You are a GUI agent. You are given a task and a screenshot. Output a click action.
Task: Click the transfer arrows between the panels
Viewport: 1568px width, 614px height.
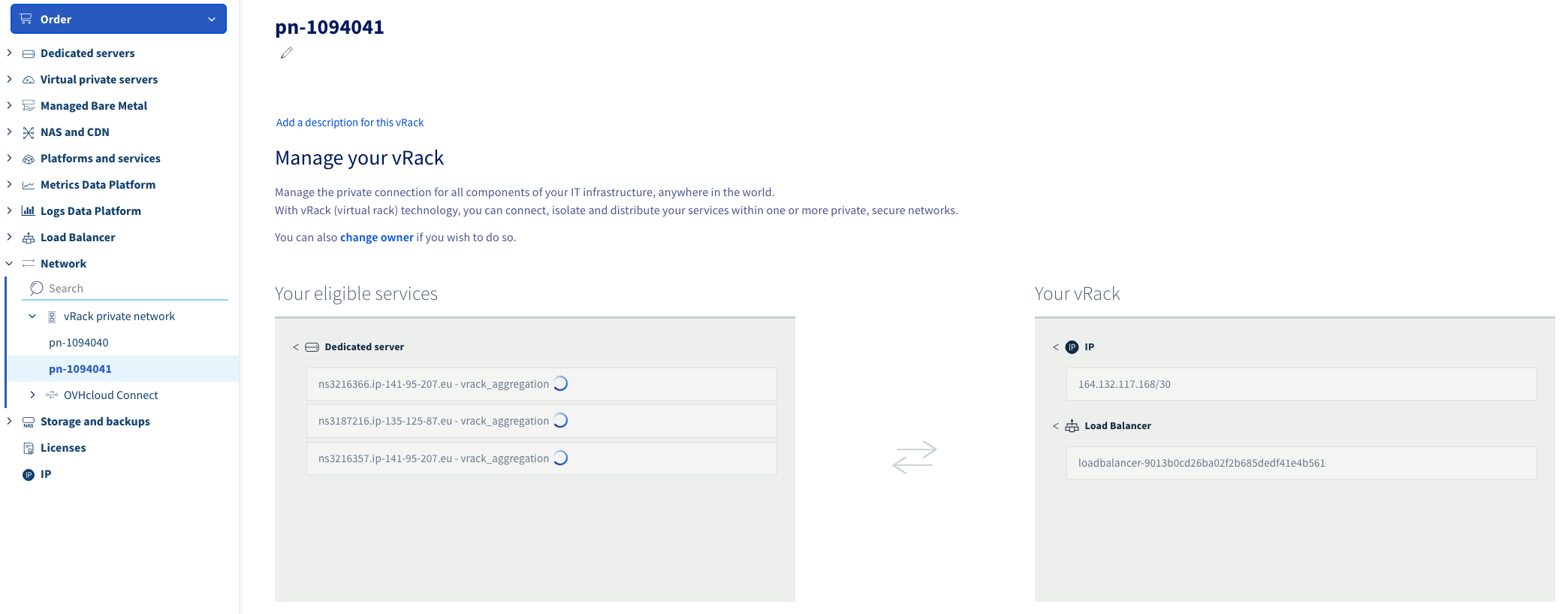pos(914,456)
